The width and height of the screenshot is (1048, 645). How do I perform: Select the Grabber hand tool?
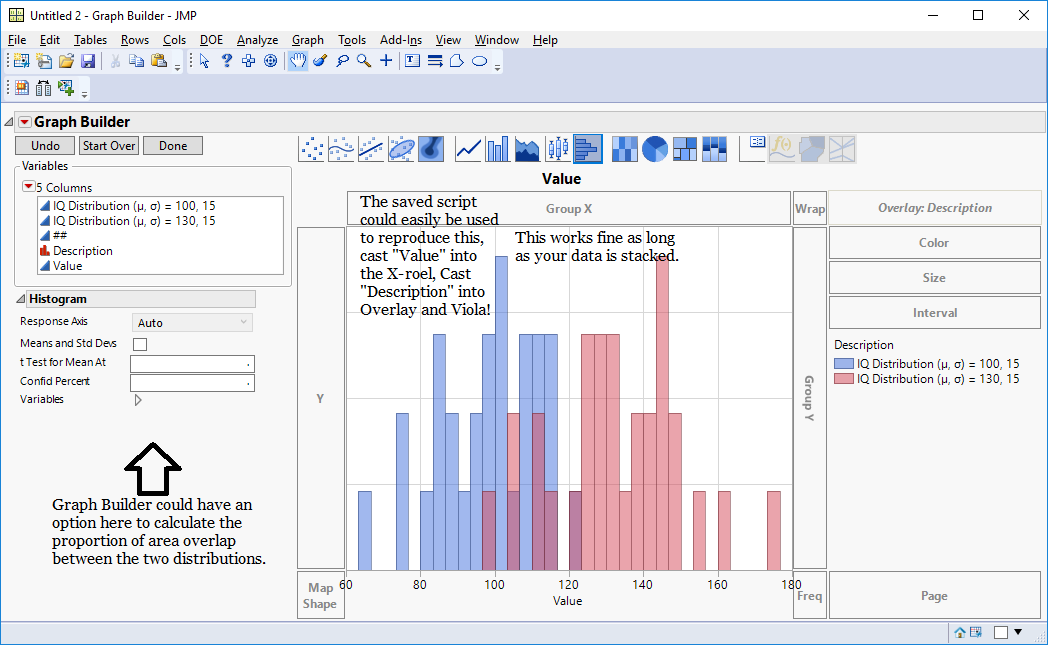pyautogui.click(x=297, y=61)
